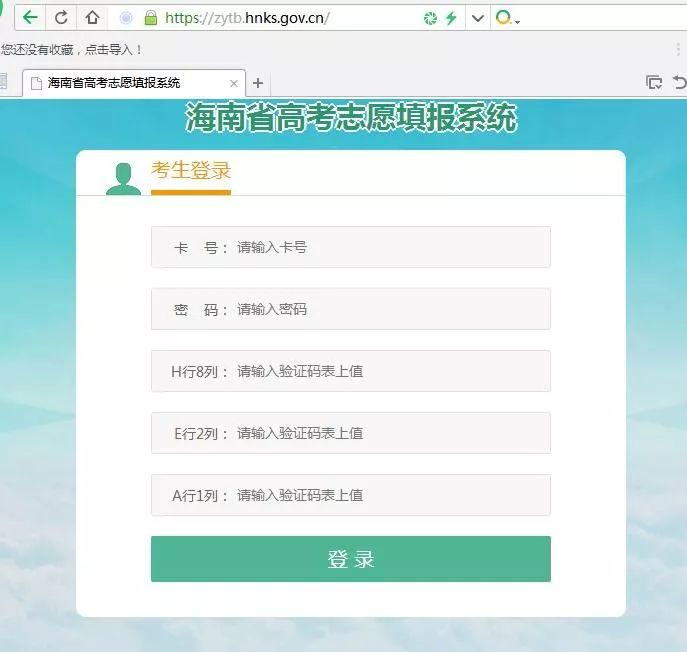The image size is (687, 652).
Task: Click the green 登录 button
Action: 351,559
